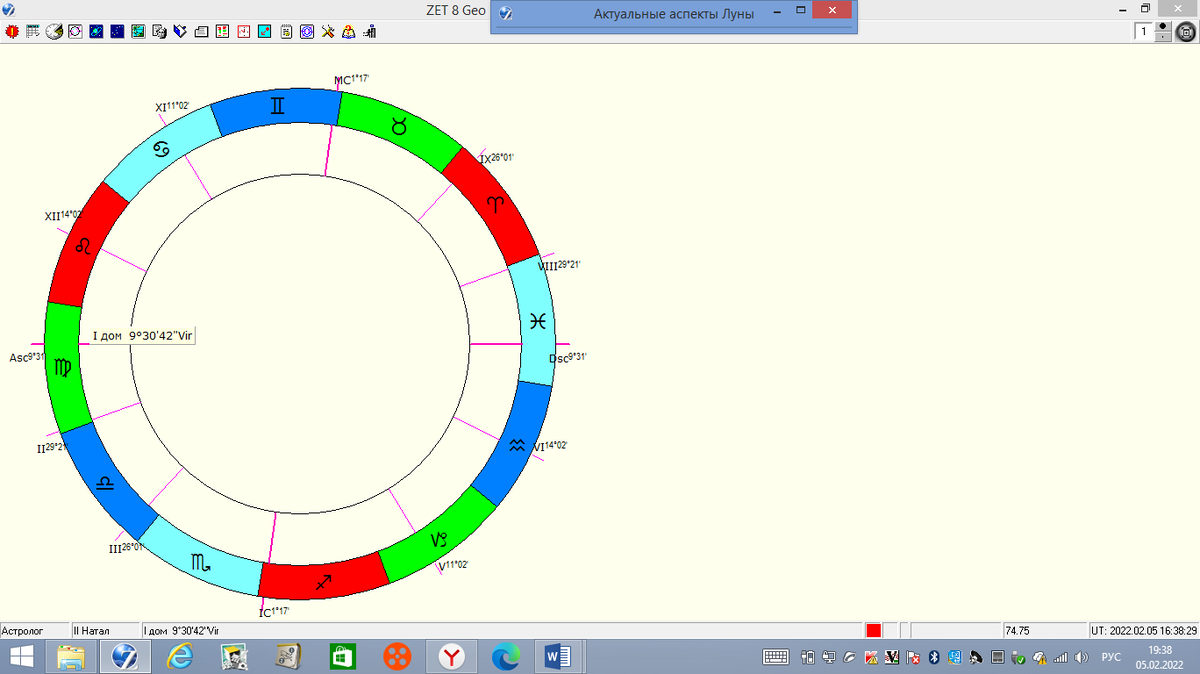Switch input language via 'РУС' indicator

[1111, 657]
